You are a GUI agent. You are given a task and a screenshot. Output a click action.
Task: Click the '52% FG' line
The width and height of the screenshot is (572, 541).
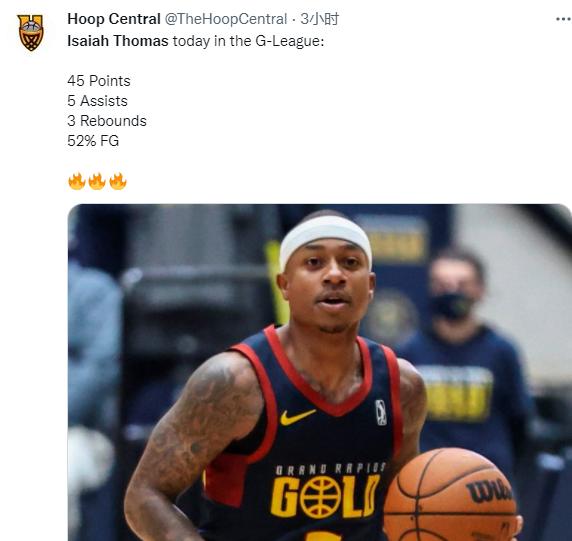(x=93, y=141)
